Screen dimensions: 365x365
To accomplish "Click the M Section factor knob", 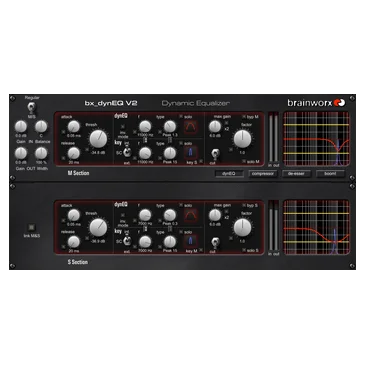I will tap(242, 139).
